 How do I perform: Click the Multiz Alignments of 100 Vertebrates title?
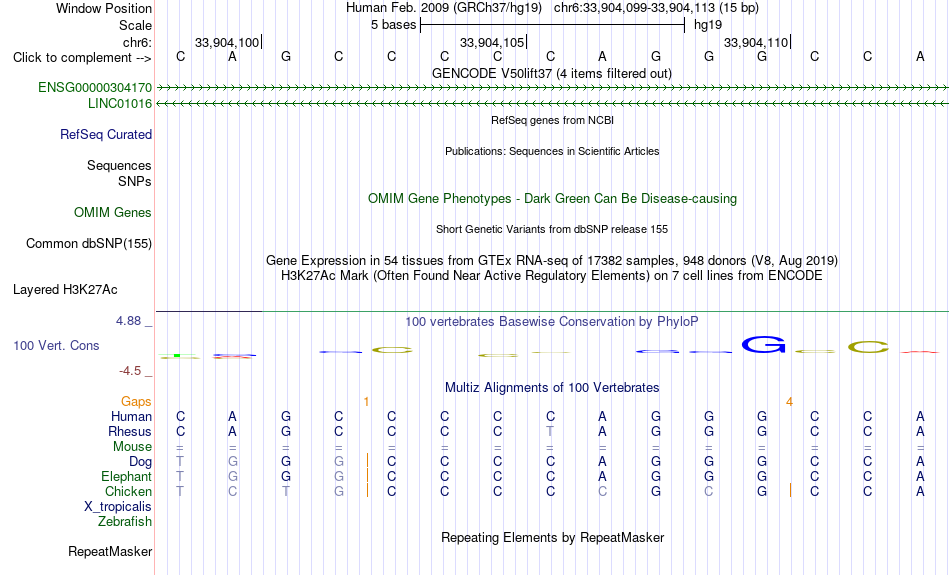tap(552, 388)
